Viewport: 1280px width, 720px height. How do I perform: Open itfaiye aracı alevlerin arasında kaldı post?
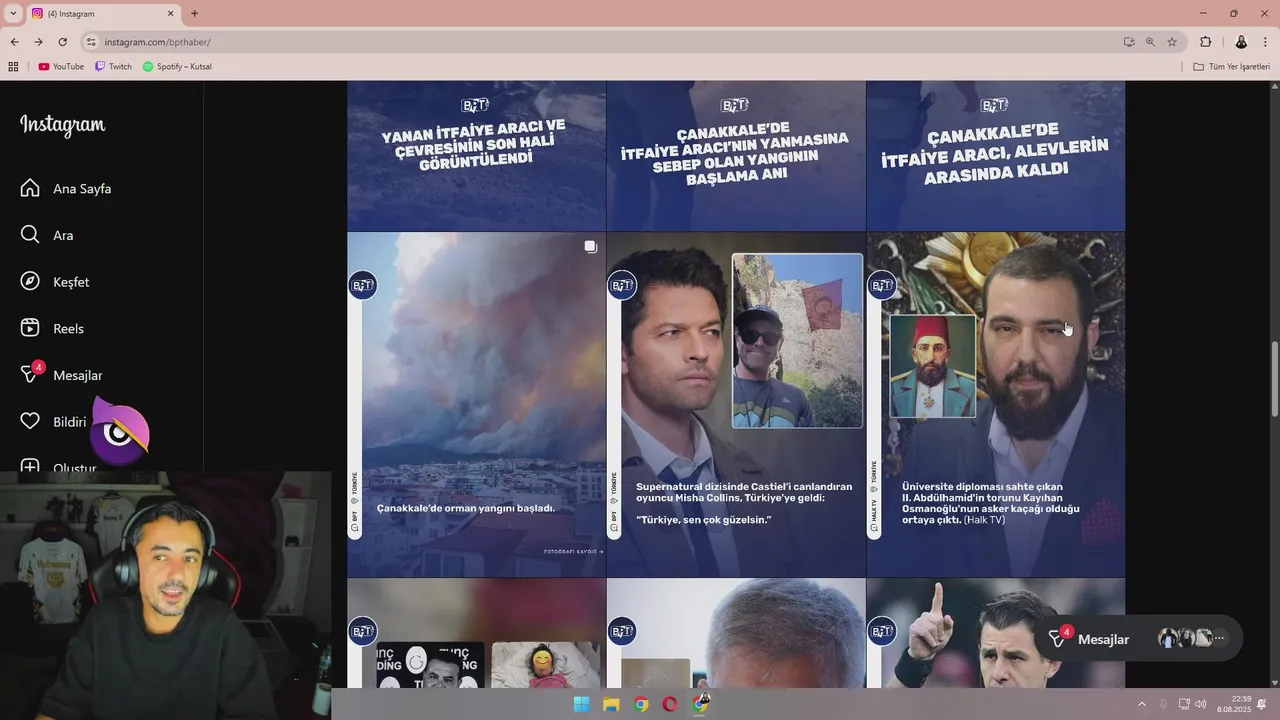click(x=996, y=156)
